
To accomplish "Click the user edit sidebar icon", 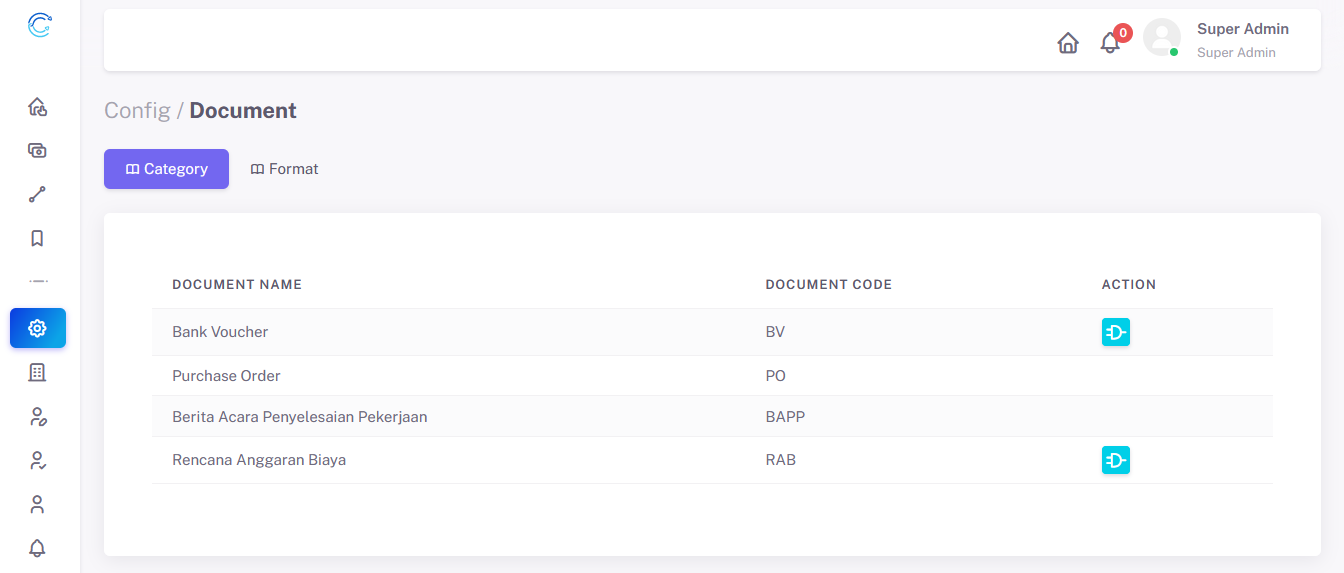I will pyautogui.click(x=37, y=416).
